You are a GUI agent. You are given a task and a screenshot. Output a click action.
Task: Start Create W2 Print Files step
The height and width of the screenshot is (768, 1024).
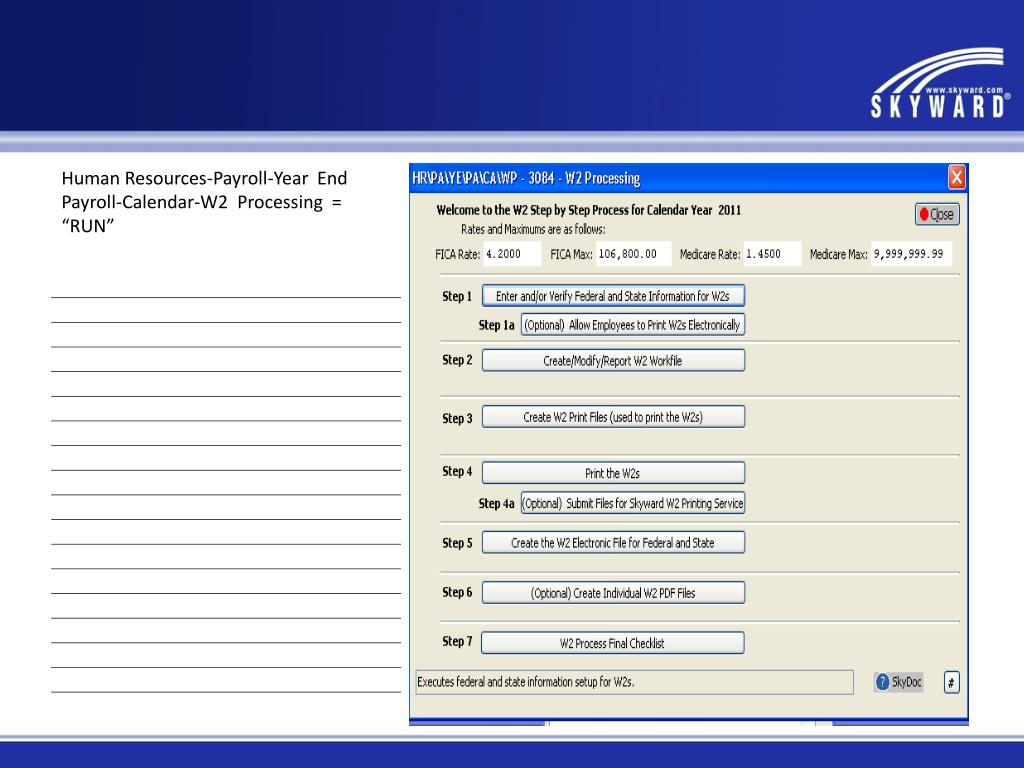pyautogui.click(x=613, y=417)
